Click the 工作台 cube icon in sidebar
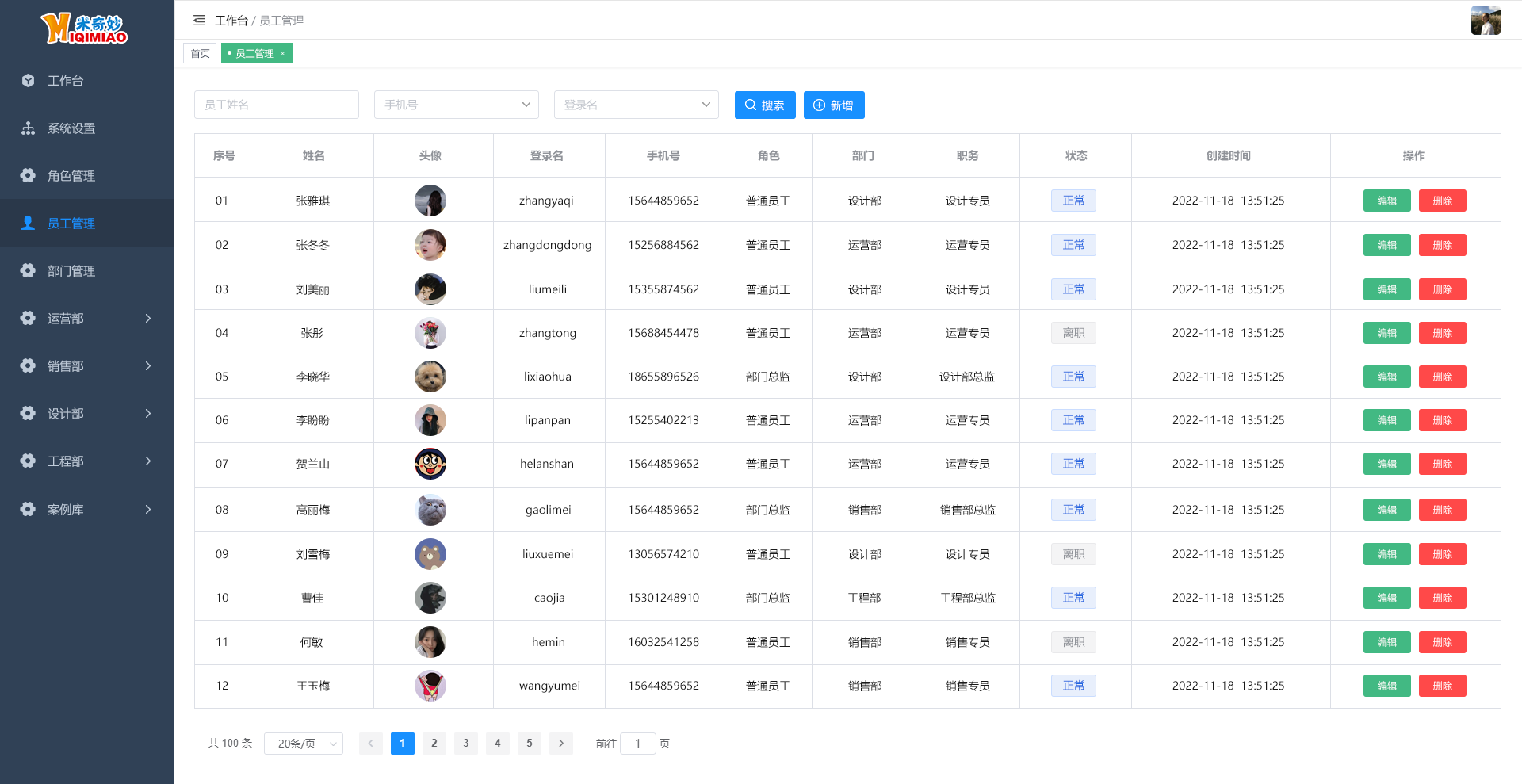The width and height of the screenshot is (1522, 784). [28, 80]
